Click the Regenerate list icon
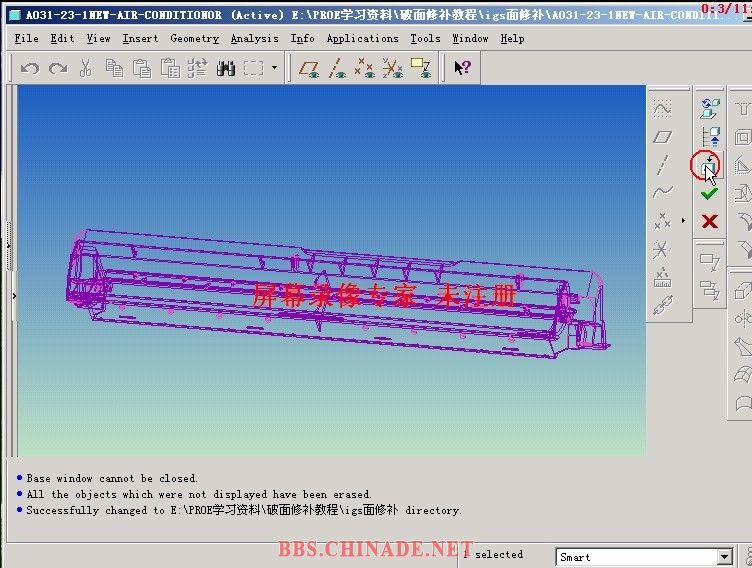The width and height of the screenshot is (752, 568). (198, 69)
